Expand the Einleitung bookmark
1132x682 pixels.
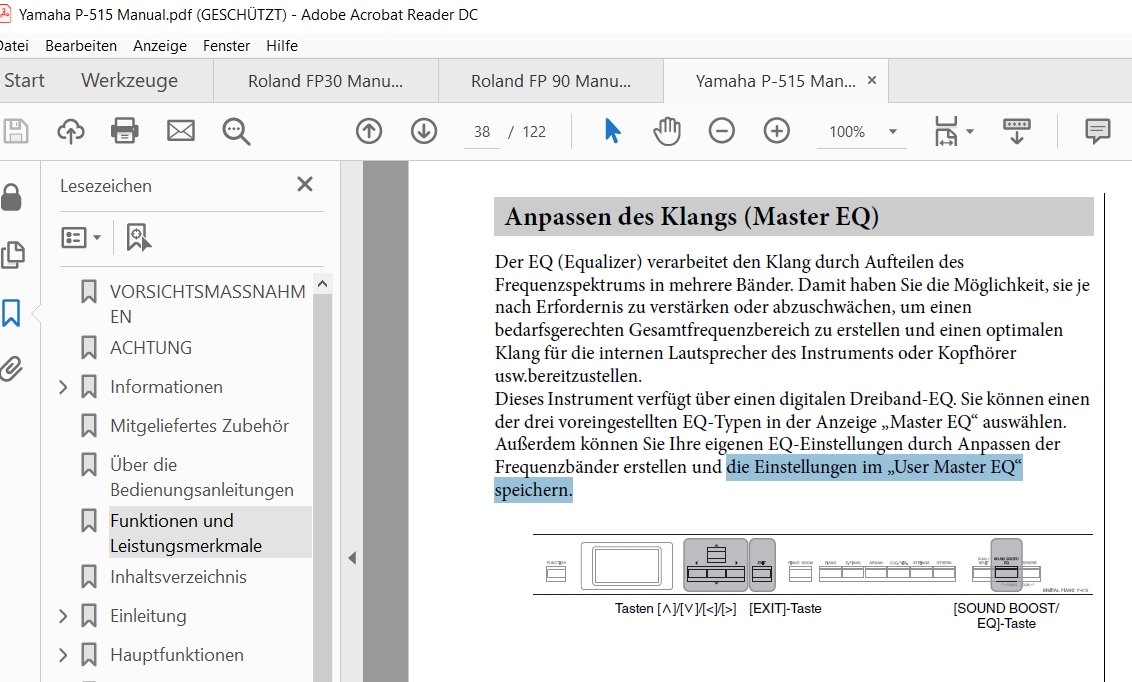tap(63, 616)
